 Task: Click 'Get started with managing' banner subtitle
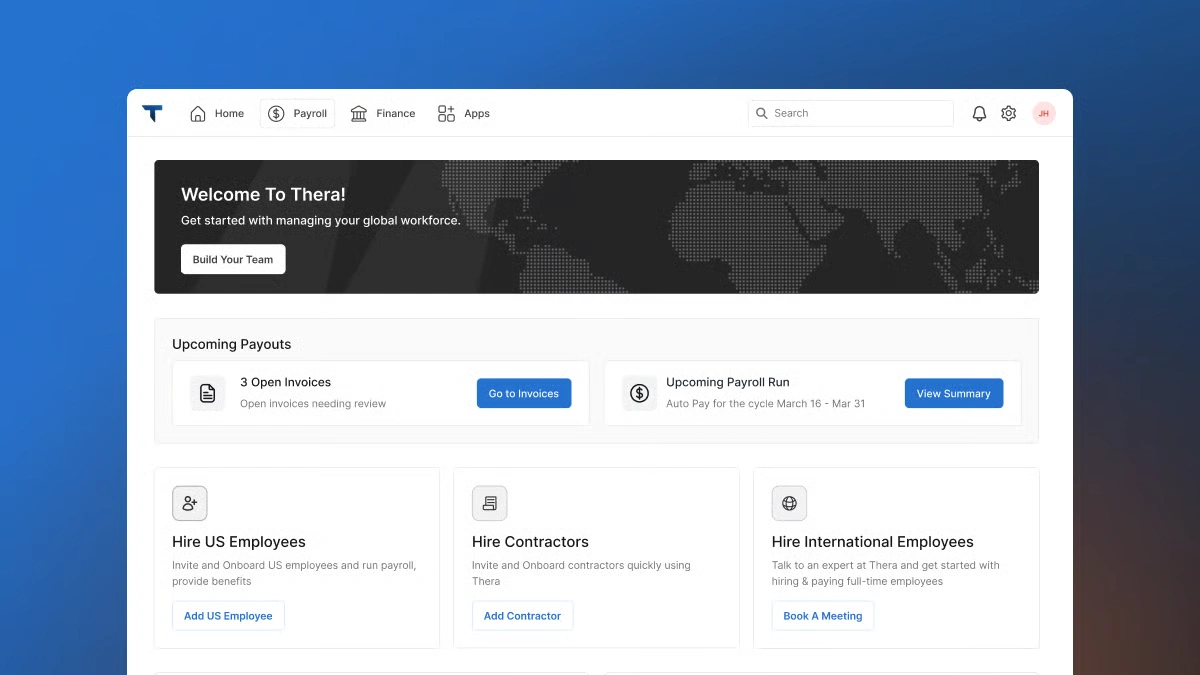click(x=321, y=221)
